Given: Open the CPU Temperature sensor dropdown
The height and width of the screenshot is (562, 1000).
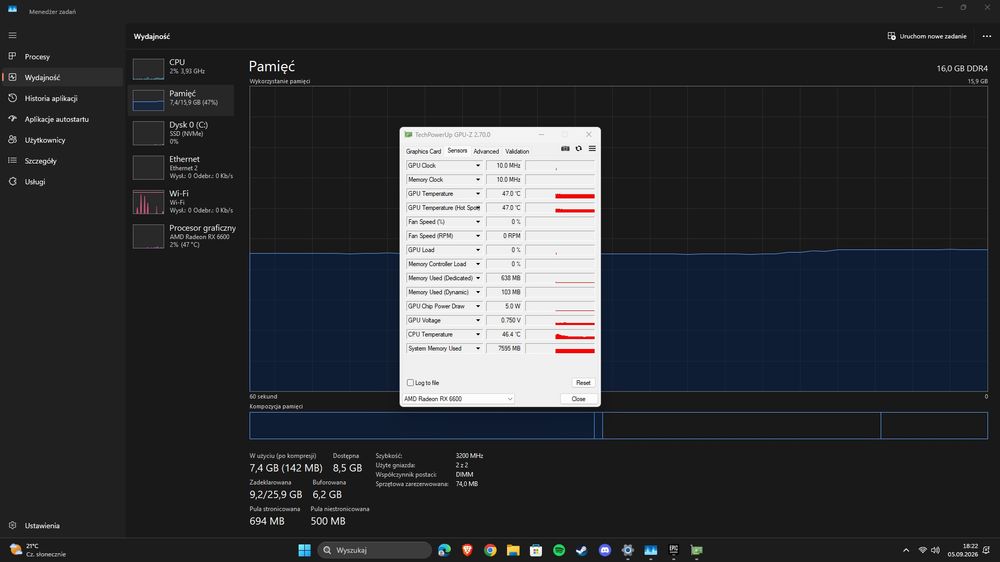Looking at the screenshot, I should (x=478, y=334).
